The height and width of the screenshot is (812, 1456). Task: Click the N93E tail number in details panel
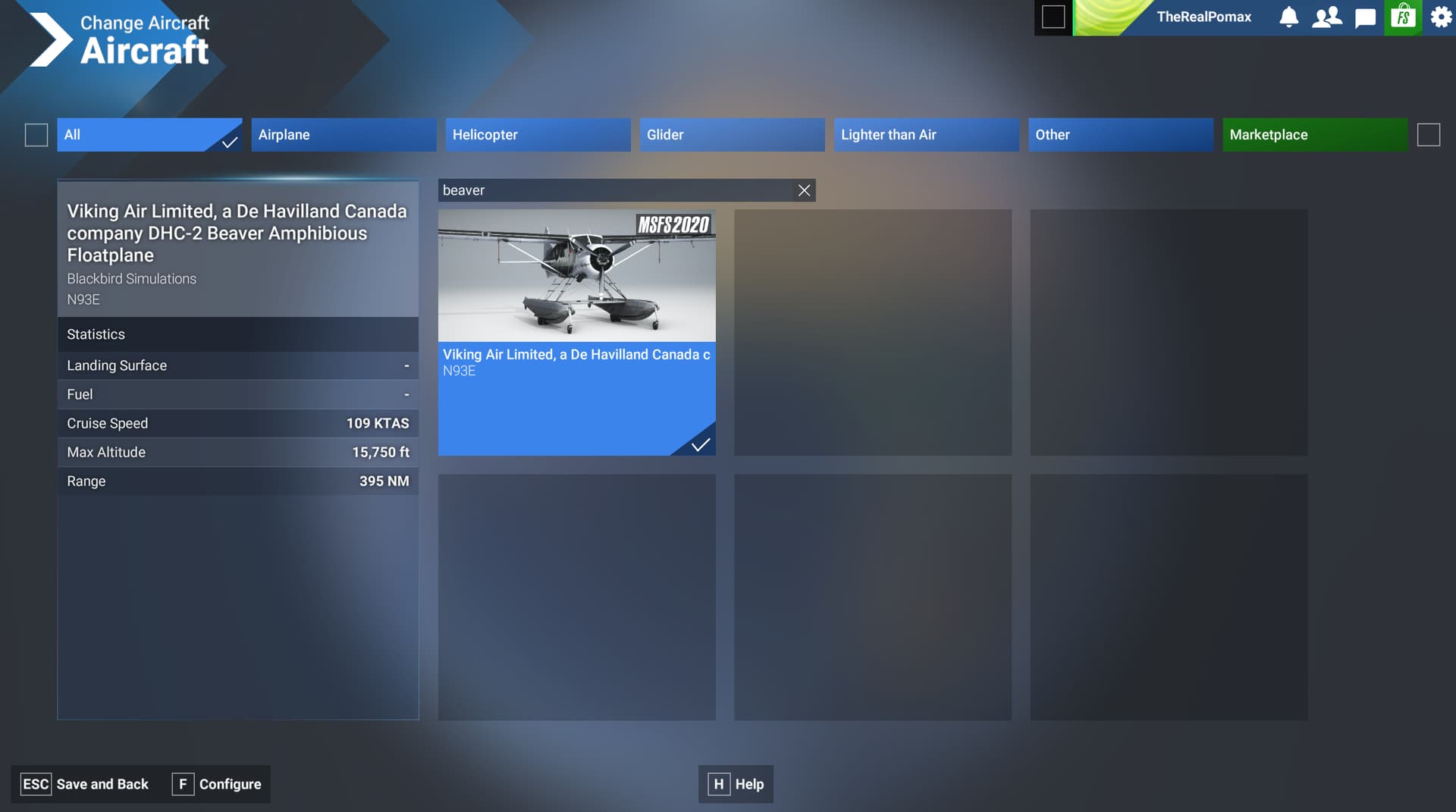(x=83, y=299)
